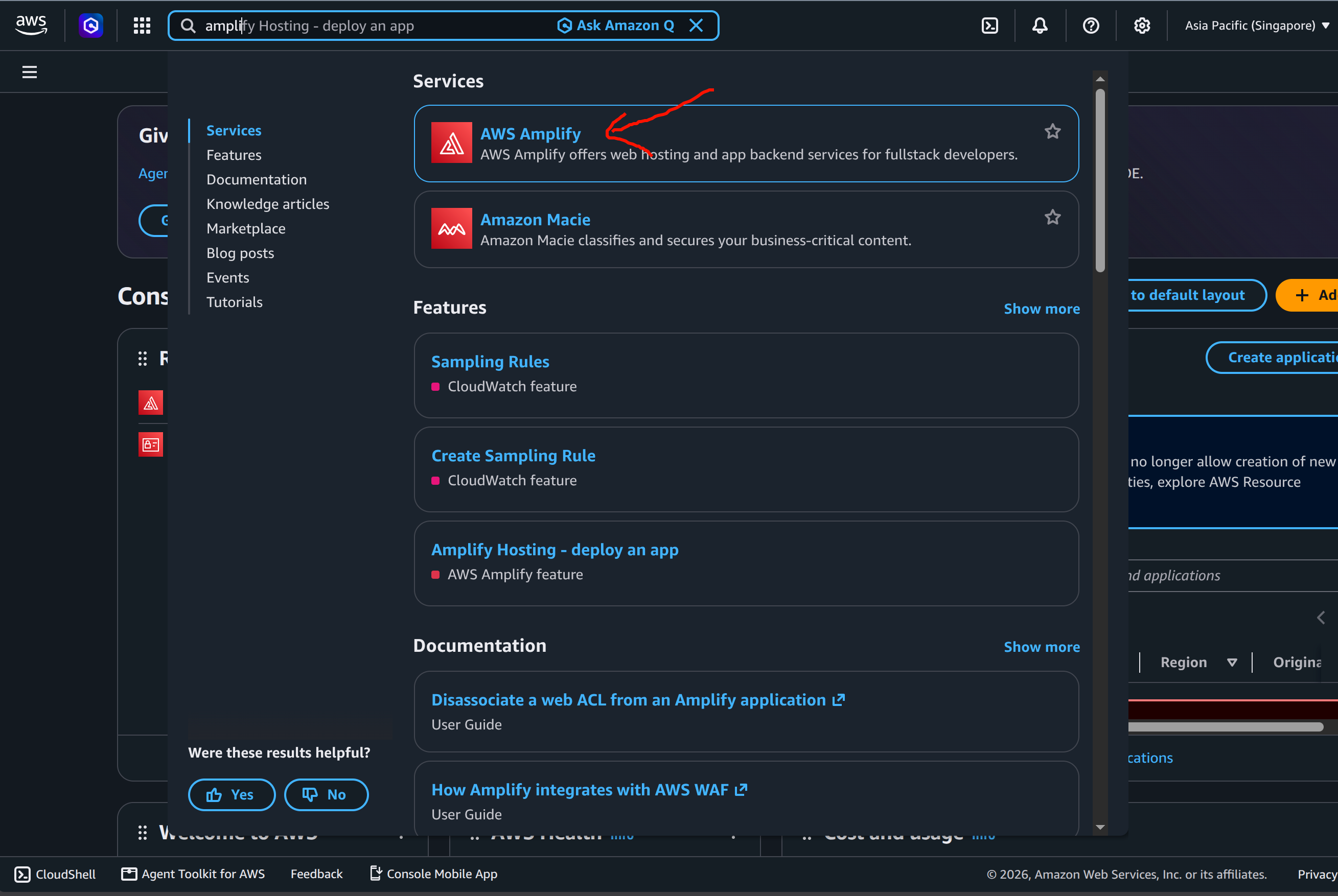Open Amplify Hosting - deploy an app
This screenshot has height=896, width=1338.
(555, 550)
